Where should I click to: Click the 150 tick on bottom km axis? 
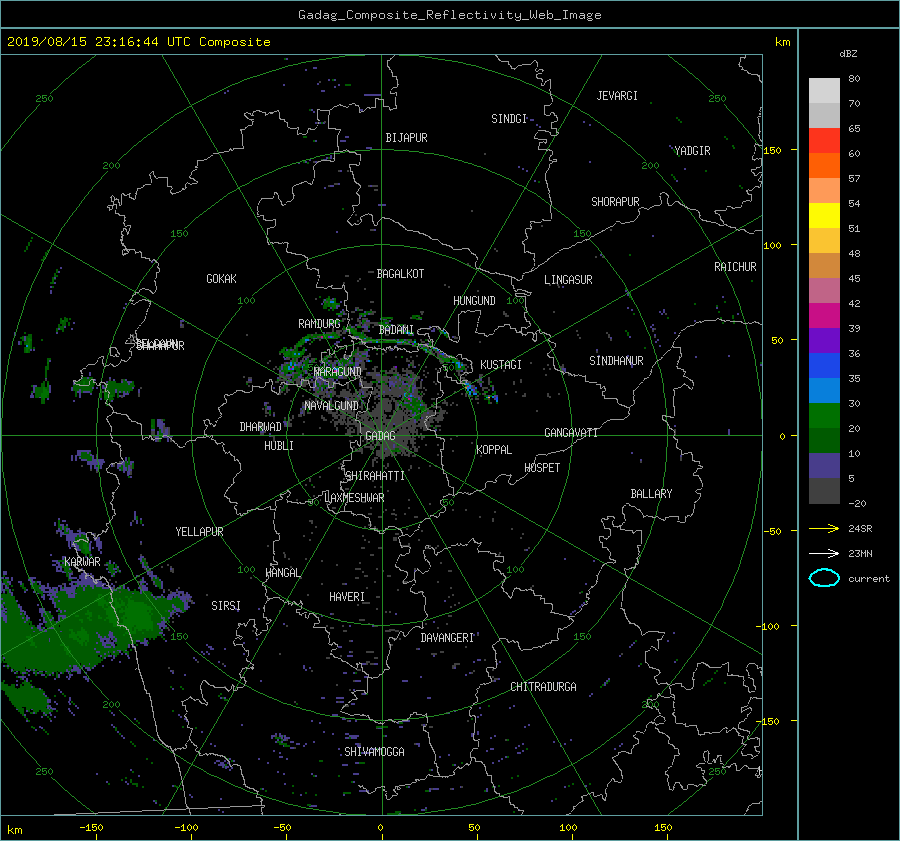coord(663,828)
